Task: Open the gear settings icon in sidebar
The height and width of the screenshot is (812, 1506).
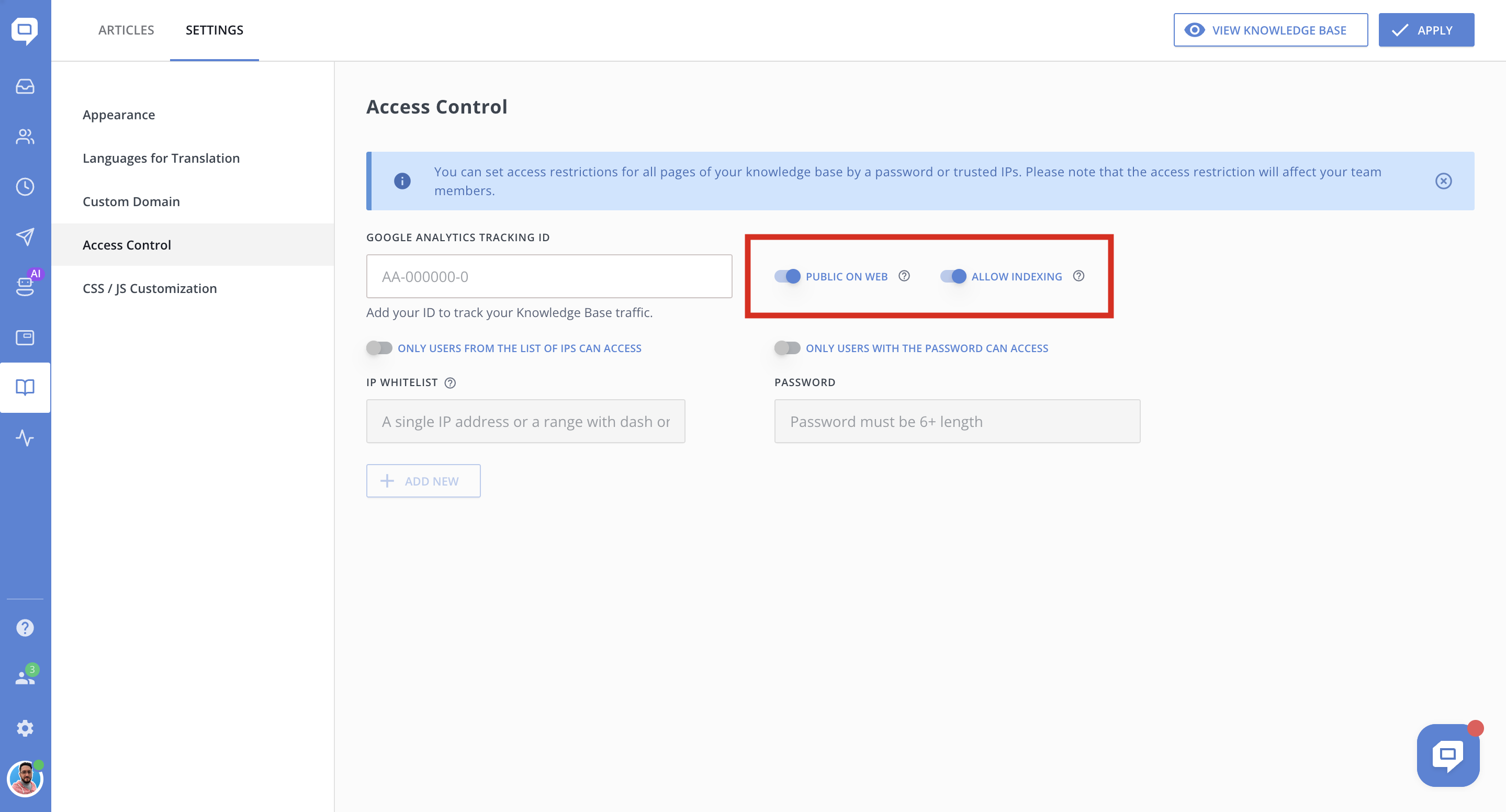Action: pos(25,728)
